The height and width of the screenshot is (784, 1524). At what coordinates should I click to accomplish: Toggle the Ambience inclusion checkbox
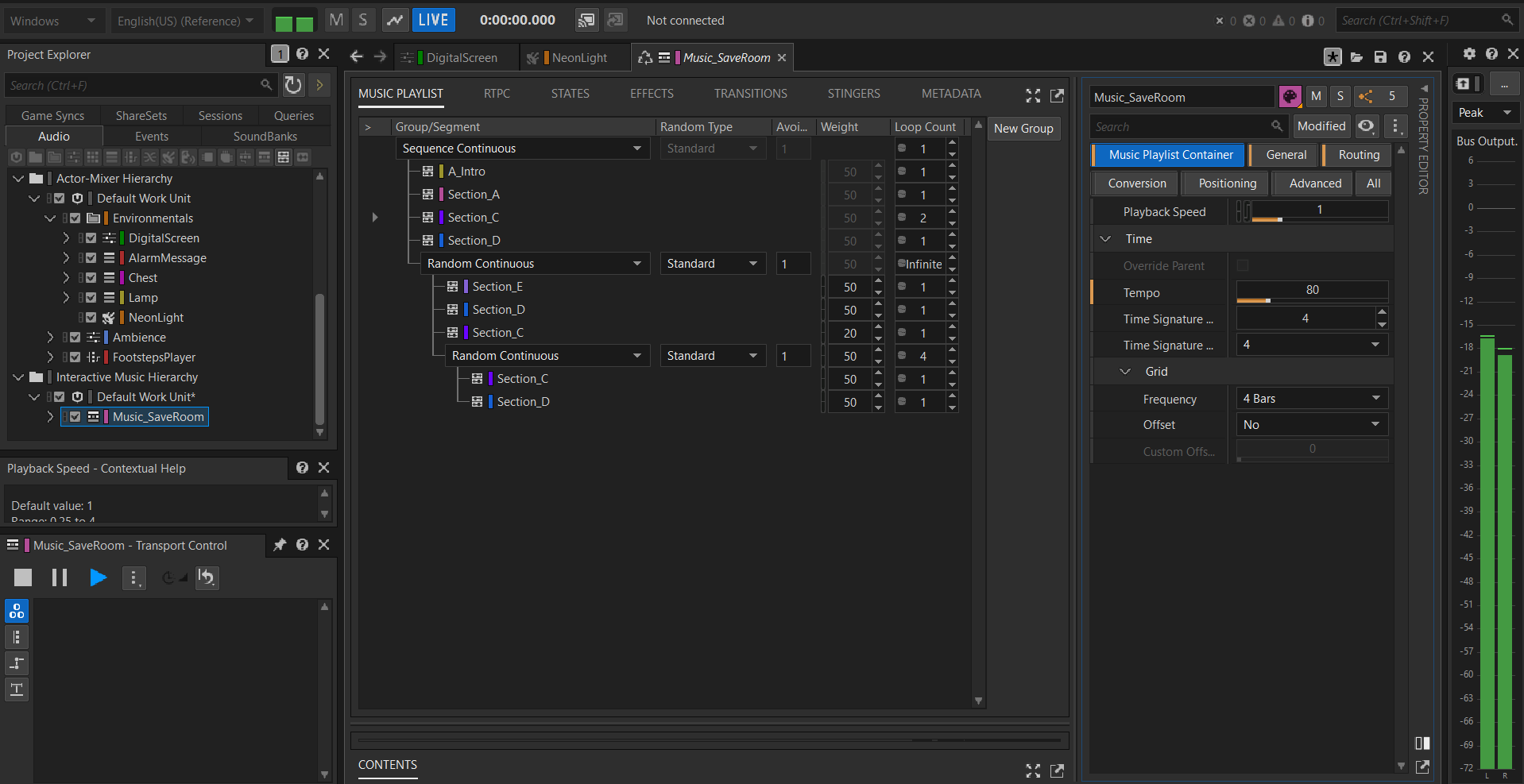[75, 338]
